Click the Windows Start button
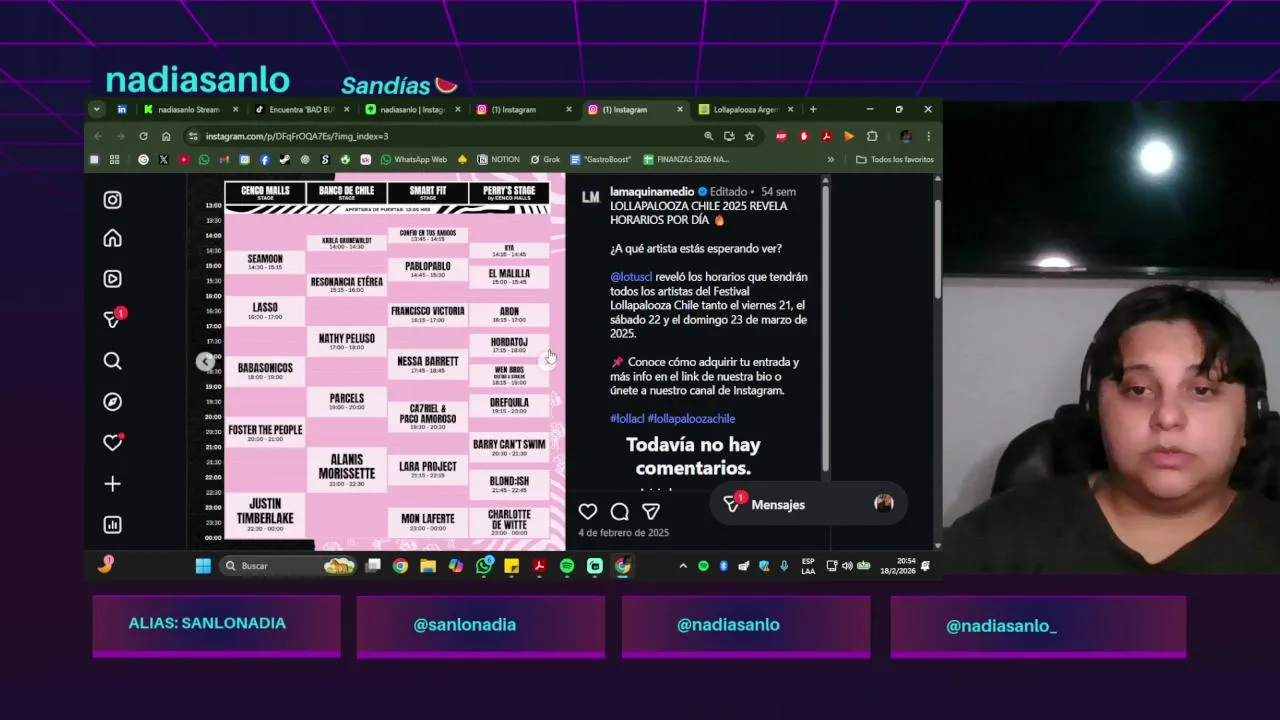 203,566
